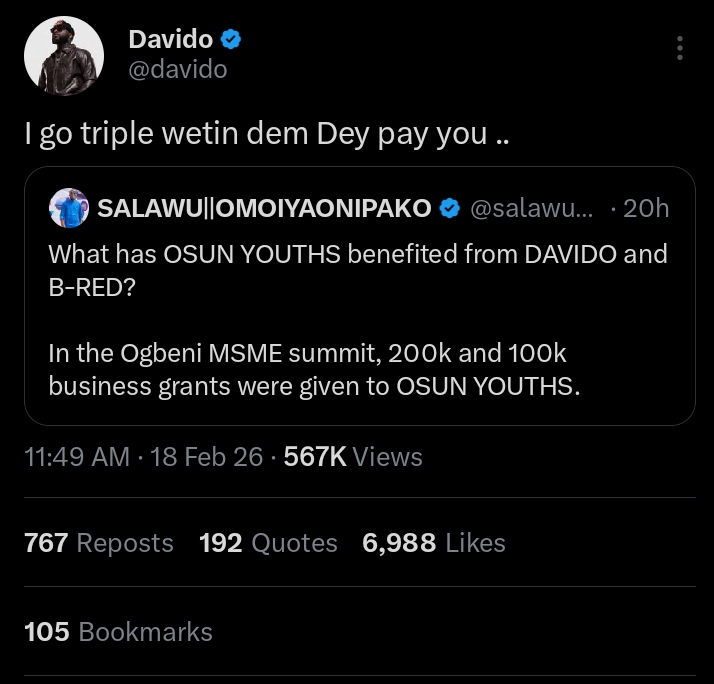
Task: Click the Davido display name
Action: pos(171,40)
